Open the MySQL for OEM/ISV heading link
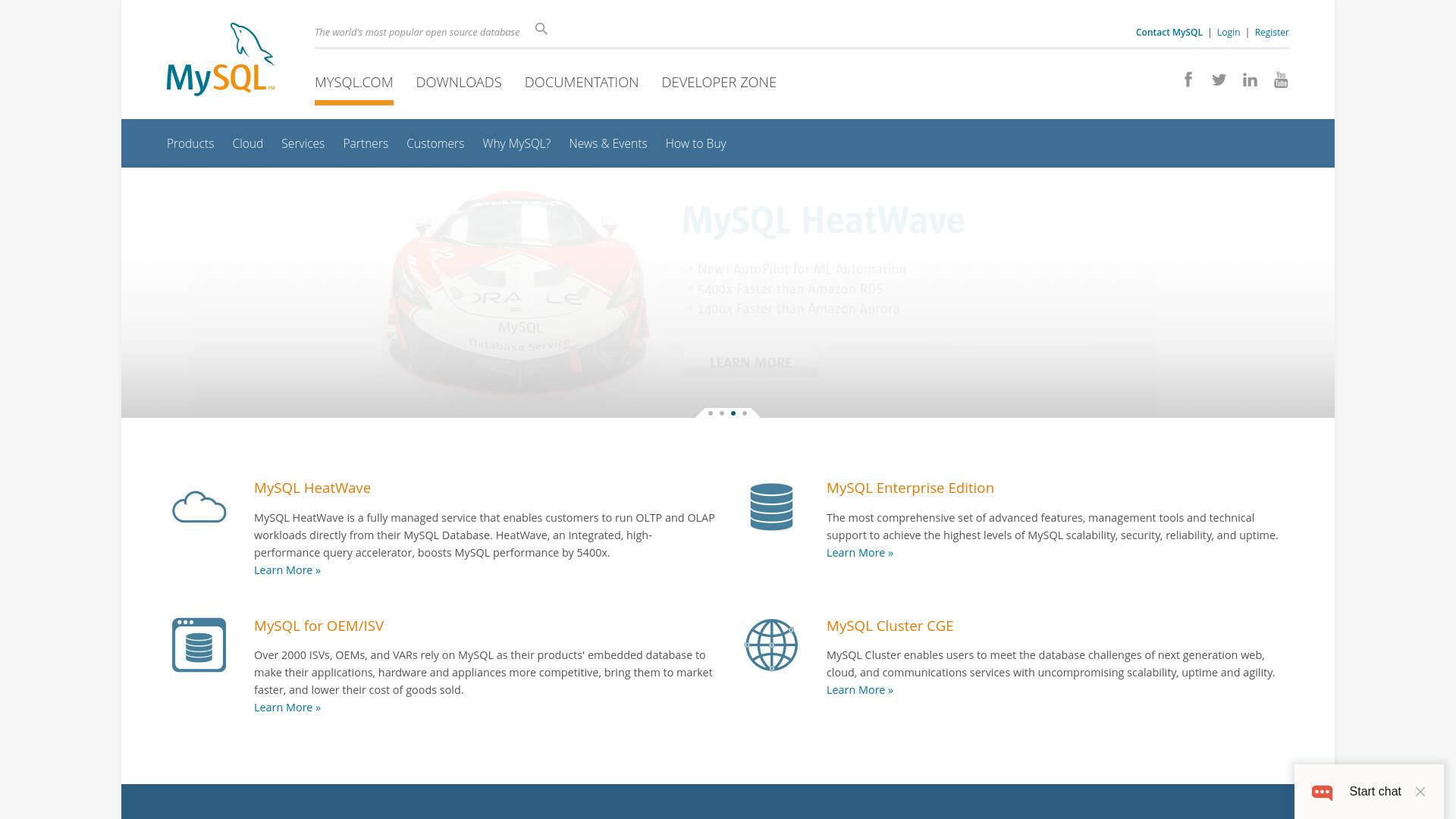The image size is (1456, 819). click(318, 626)
